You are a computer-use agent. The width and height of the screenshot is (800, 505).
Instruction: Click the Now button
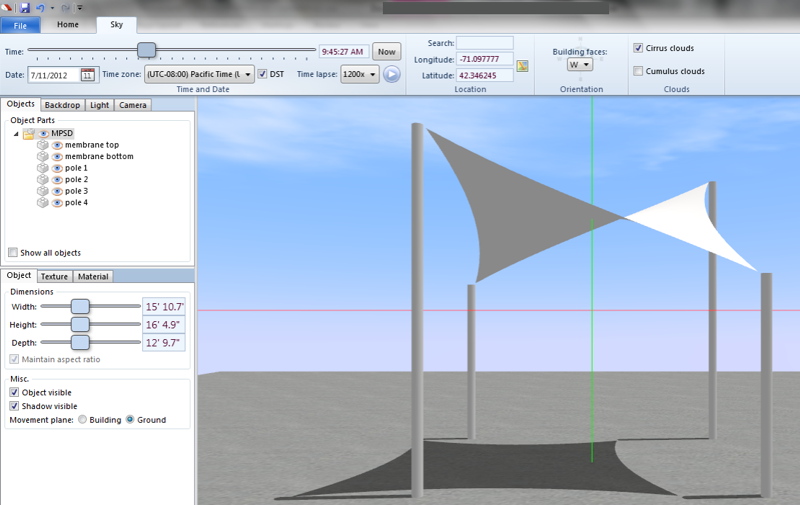[386, 51]
